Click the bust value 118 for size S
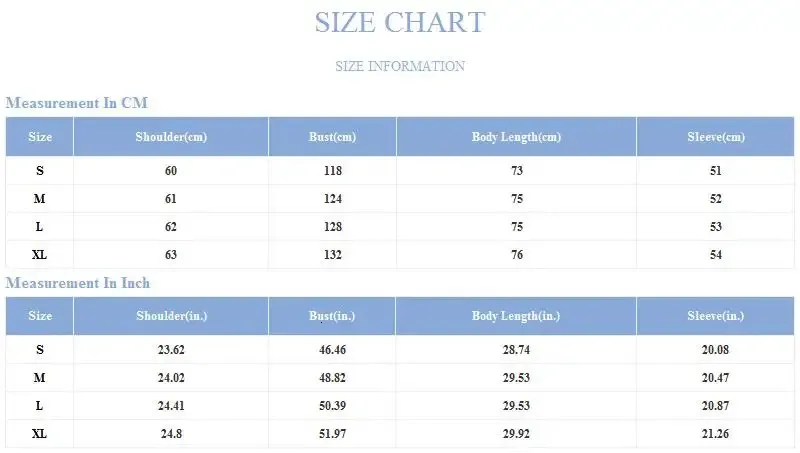 coord(333,171)
